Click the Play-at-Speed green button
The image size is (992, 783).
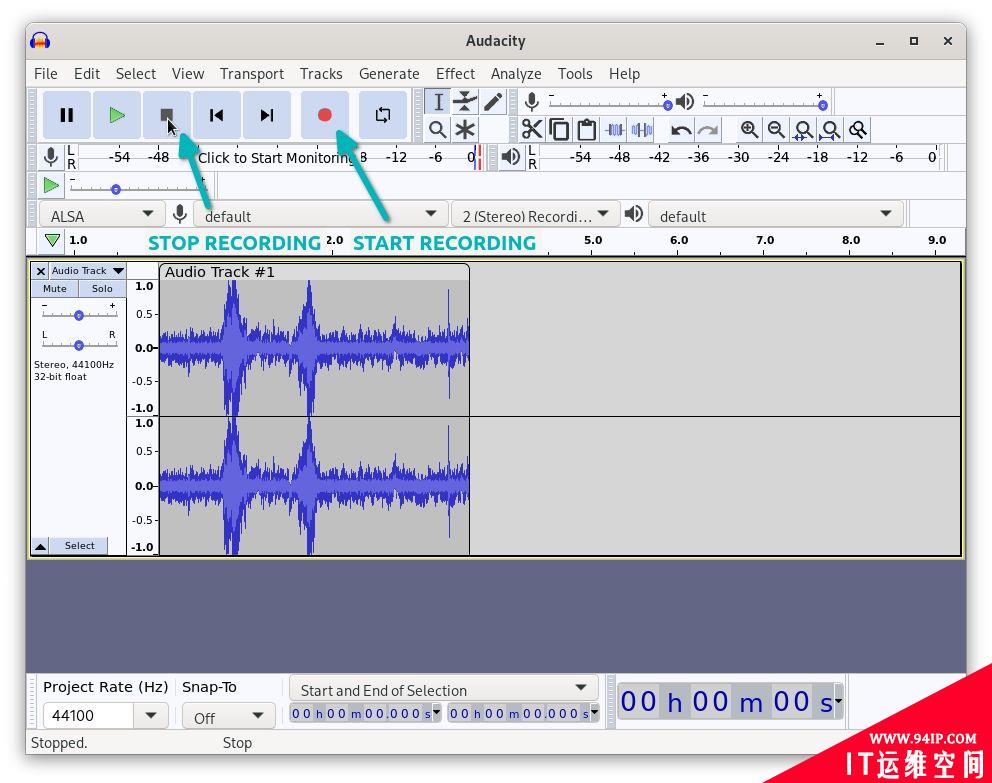point(51,185)
